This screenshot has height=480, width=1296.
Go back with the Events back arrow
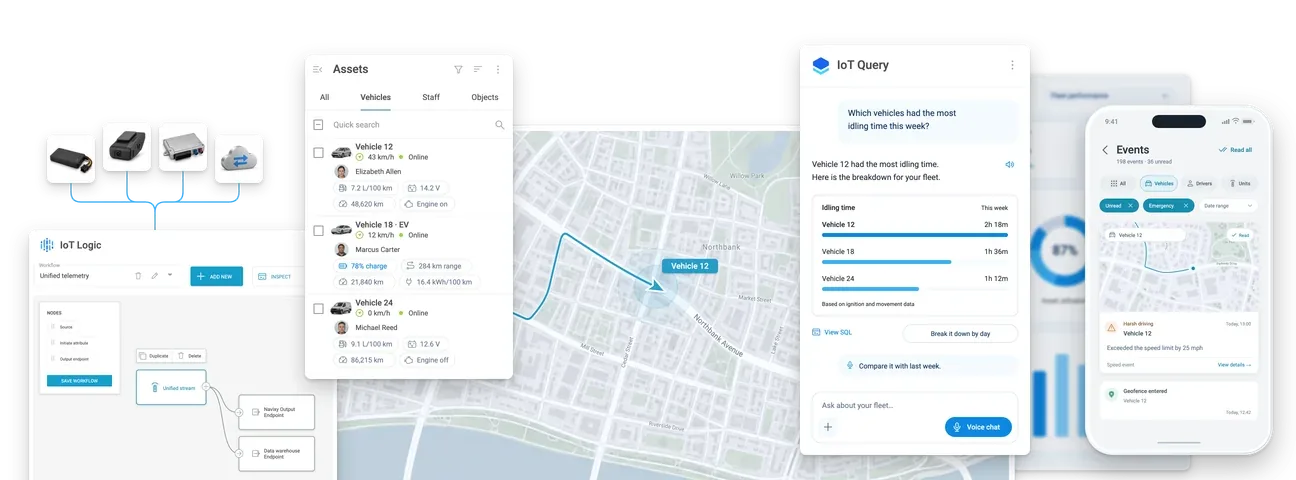1105,150
